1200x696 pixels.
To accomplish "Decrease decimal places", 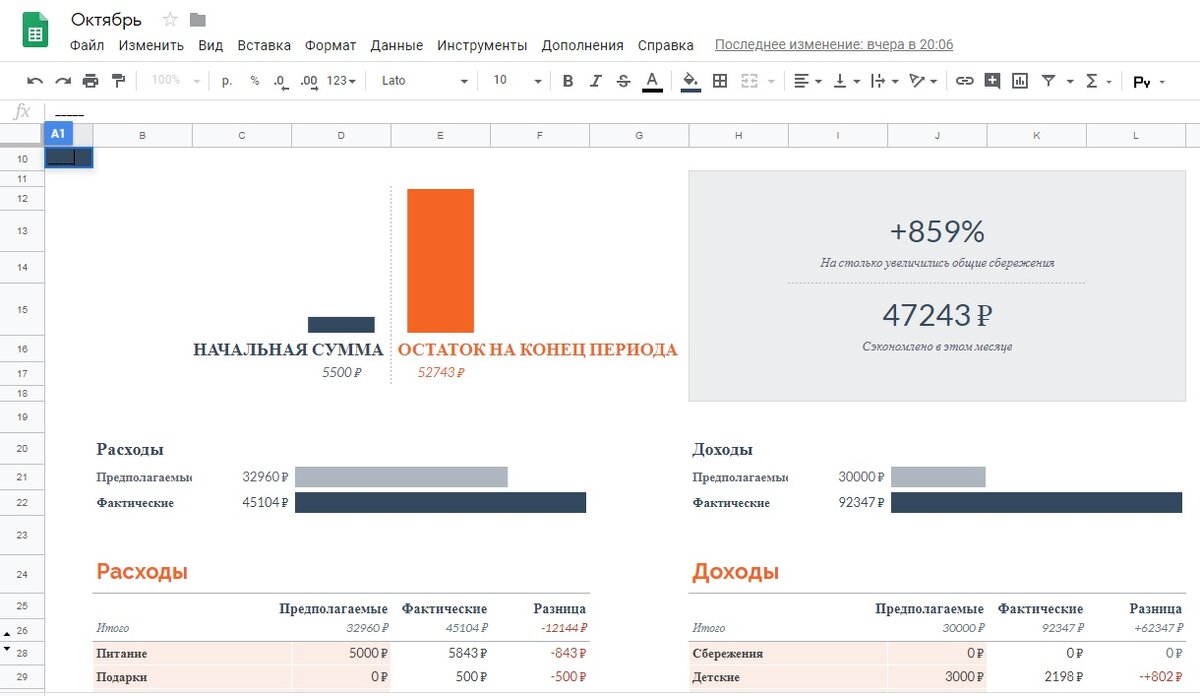I will 281,81.
